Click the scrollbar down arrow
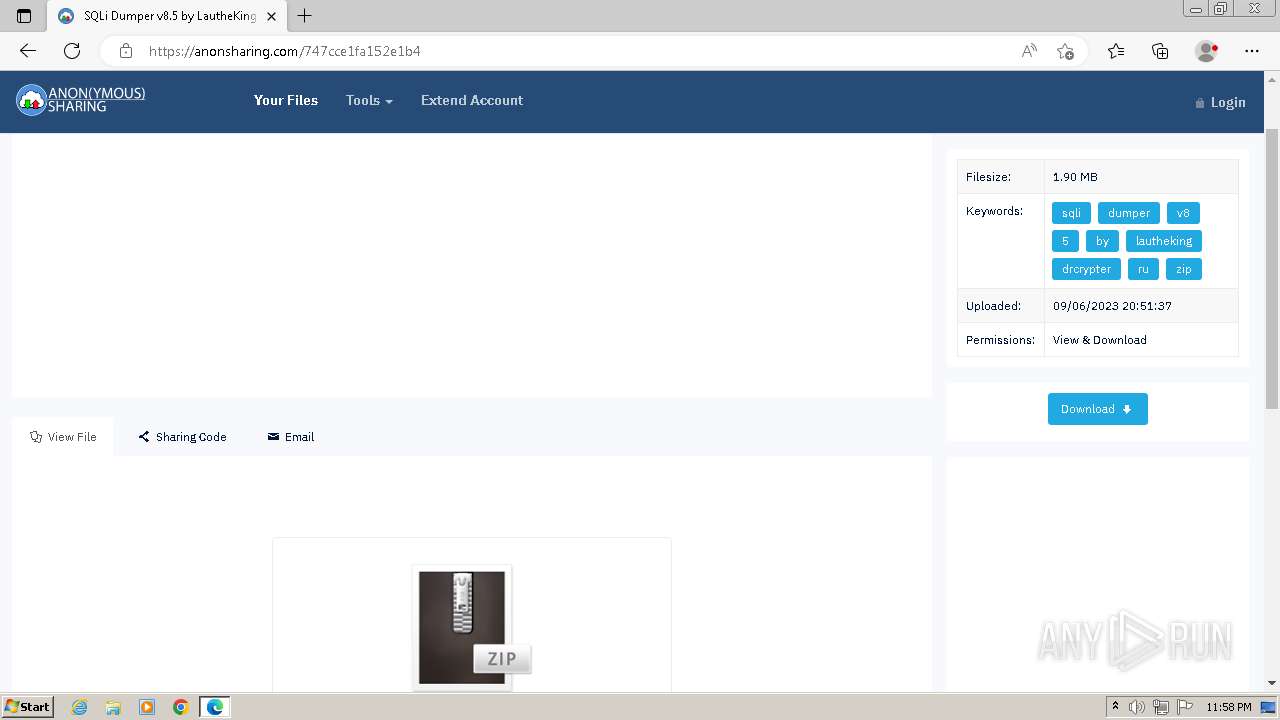This screenshot has height=720, width=1280. (1272, 683)
